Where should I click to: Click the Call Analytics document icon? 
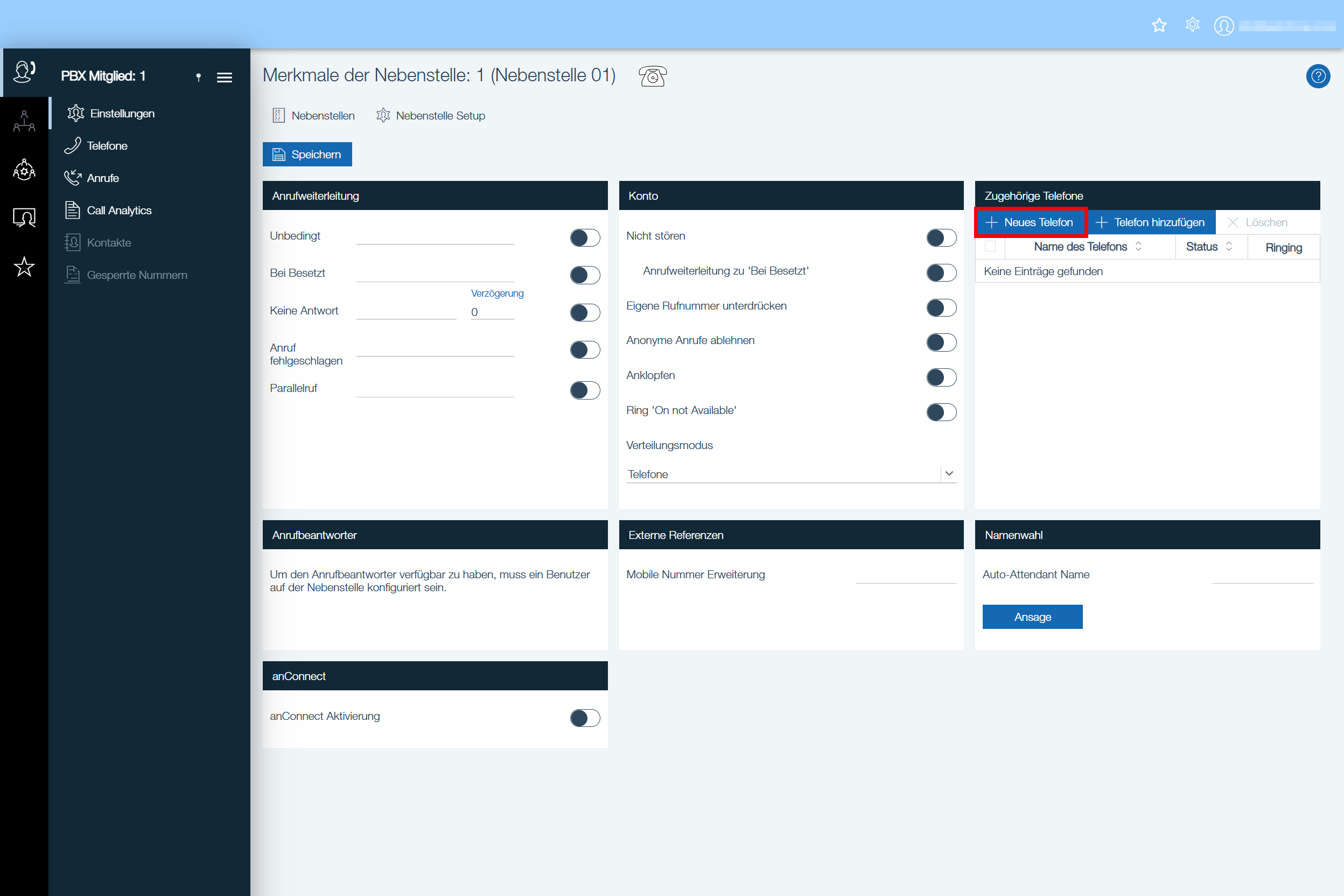pyautogui.click(x=73, y=211)
